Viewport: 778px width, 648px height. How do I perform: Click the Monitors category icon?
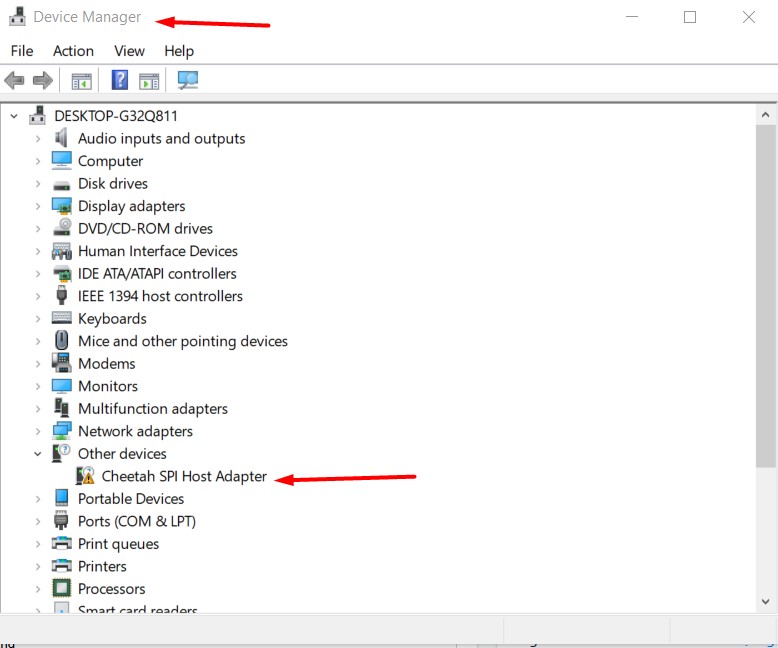tap(62, 386)
